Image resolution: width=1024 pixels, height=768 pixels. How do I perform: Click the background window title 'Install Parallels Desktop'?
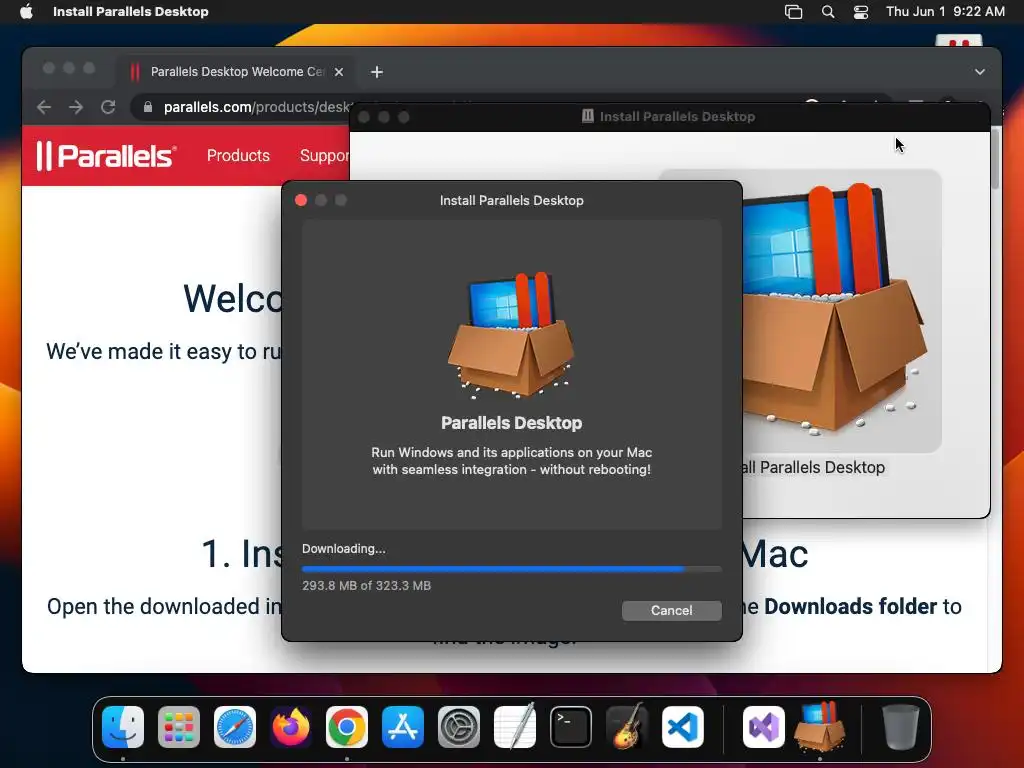click(x=677, y=117)
